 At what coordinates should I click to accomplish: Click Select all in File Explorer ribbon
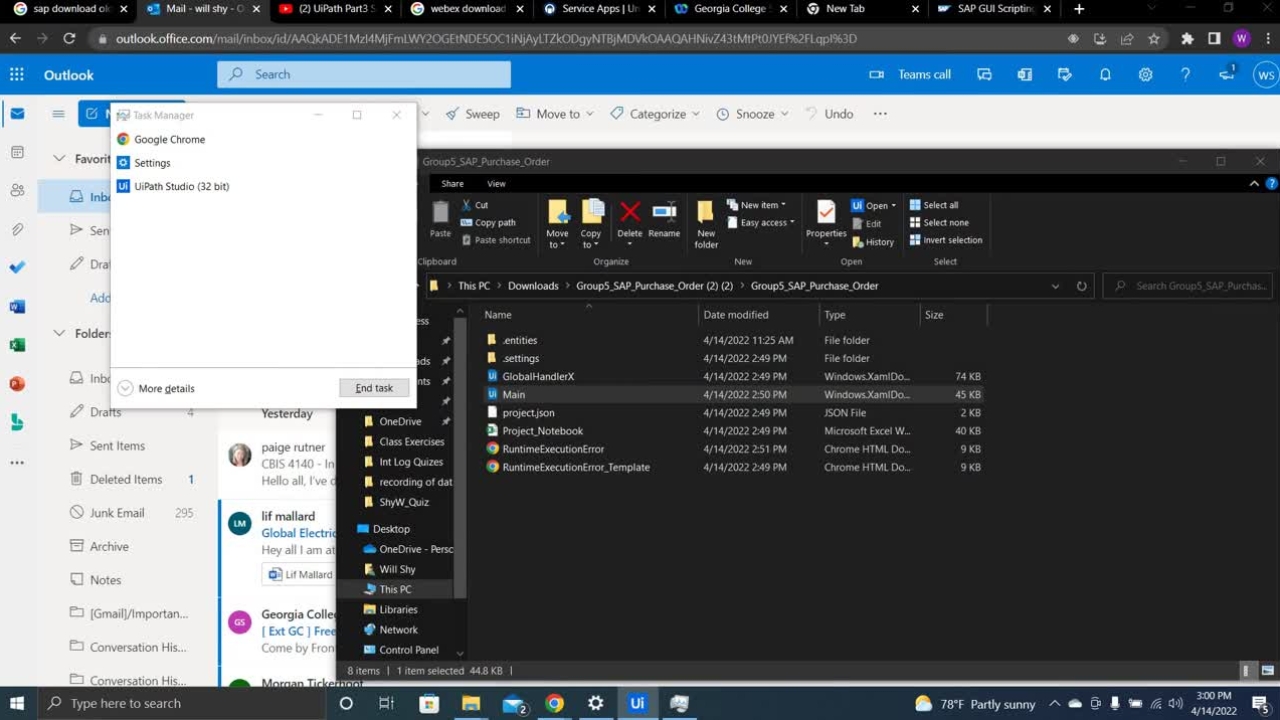point(934,205)
